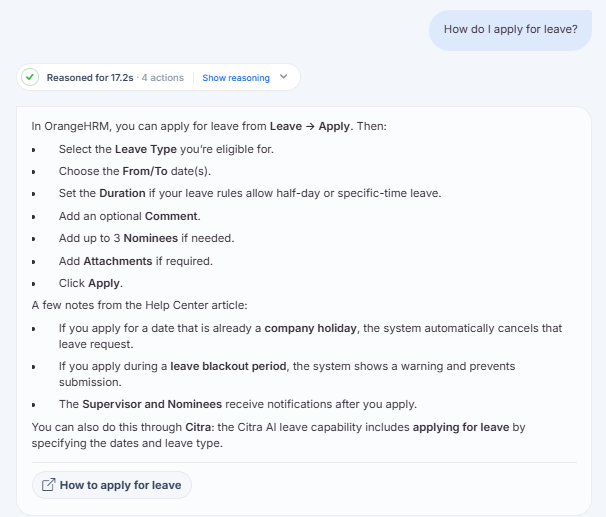The width and height of the screenshot is (606, 517).
Task: Click the 'Reasoned for 17.2s' text
Action: tap(90, 78)
